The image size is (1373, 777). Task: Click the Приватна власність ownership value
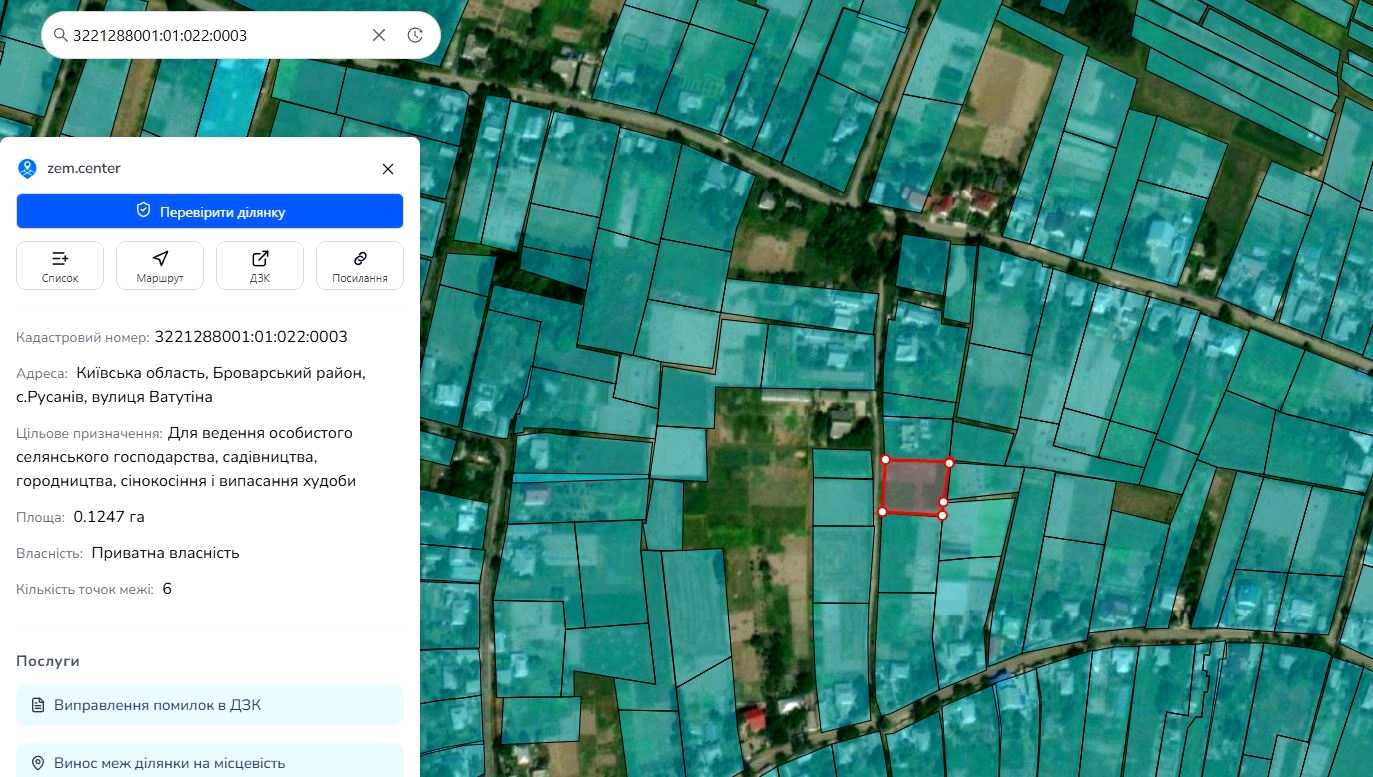click(165, 553)
